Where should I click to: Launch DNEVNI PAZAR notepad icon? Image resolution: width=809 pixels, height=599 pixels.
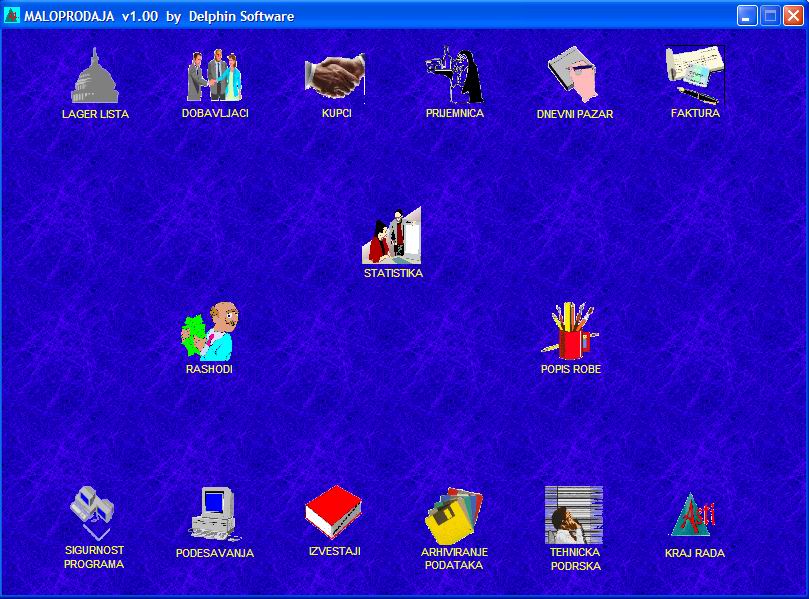pyautogui.click(x=574, y=75)
